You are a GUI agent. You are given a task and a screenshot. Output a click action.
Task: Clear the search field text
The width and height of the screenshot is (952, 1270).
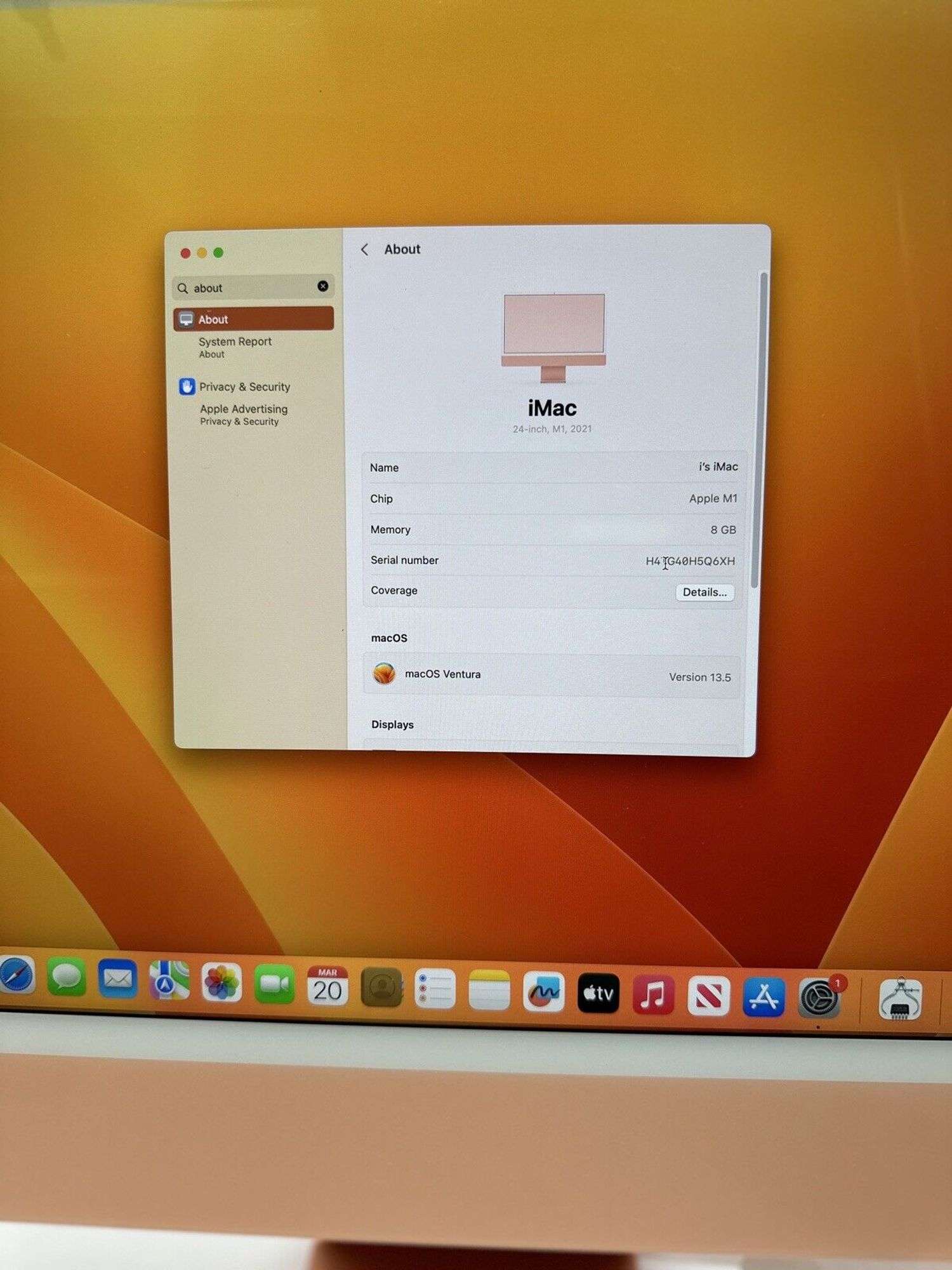click(x=322, y=286)
